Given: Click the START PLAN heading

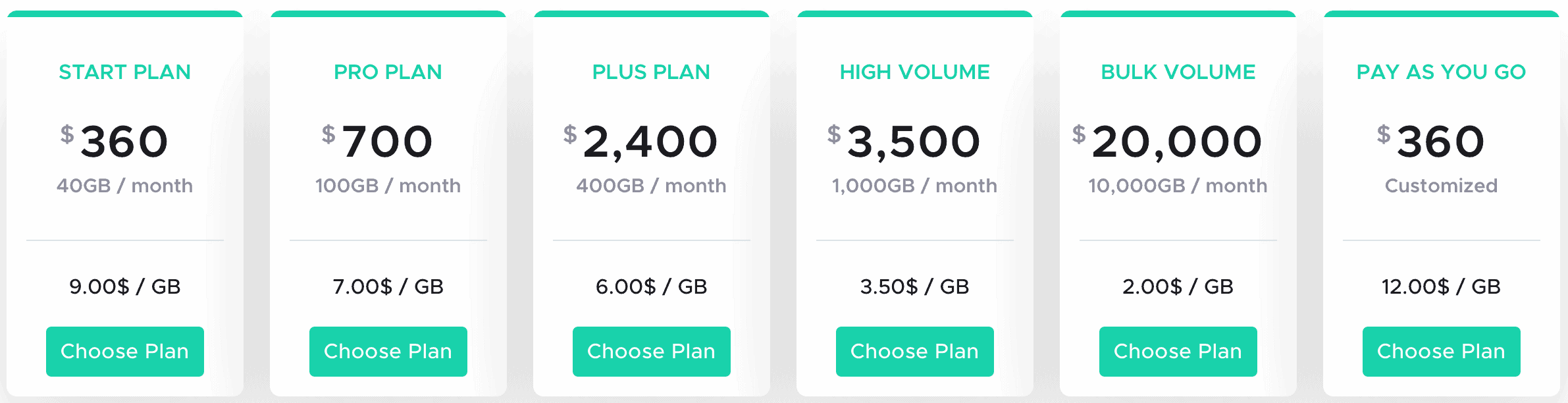Looking at the screenshot, I should coord(125,72).
